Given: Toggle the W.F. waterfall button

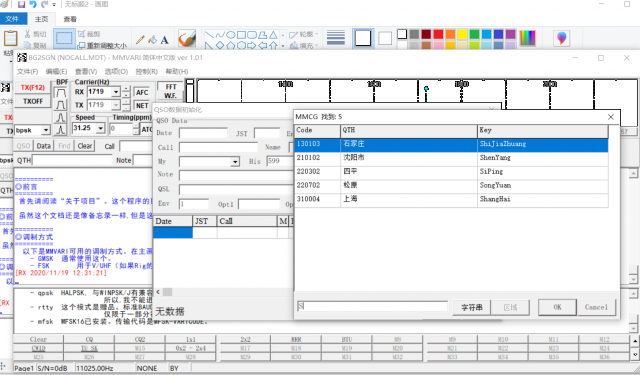Looking at the screenshot, I should [171, 96].
